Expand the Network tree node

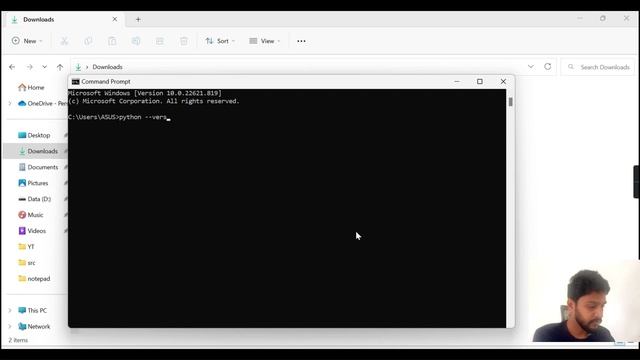pos(10,327)
